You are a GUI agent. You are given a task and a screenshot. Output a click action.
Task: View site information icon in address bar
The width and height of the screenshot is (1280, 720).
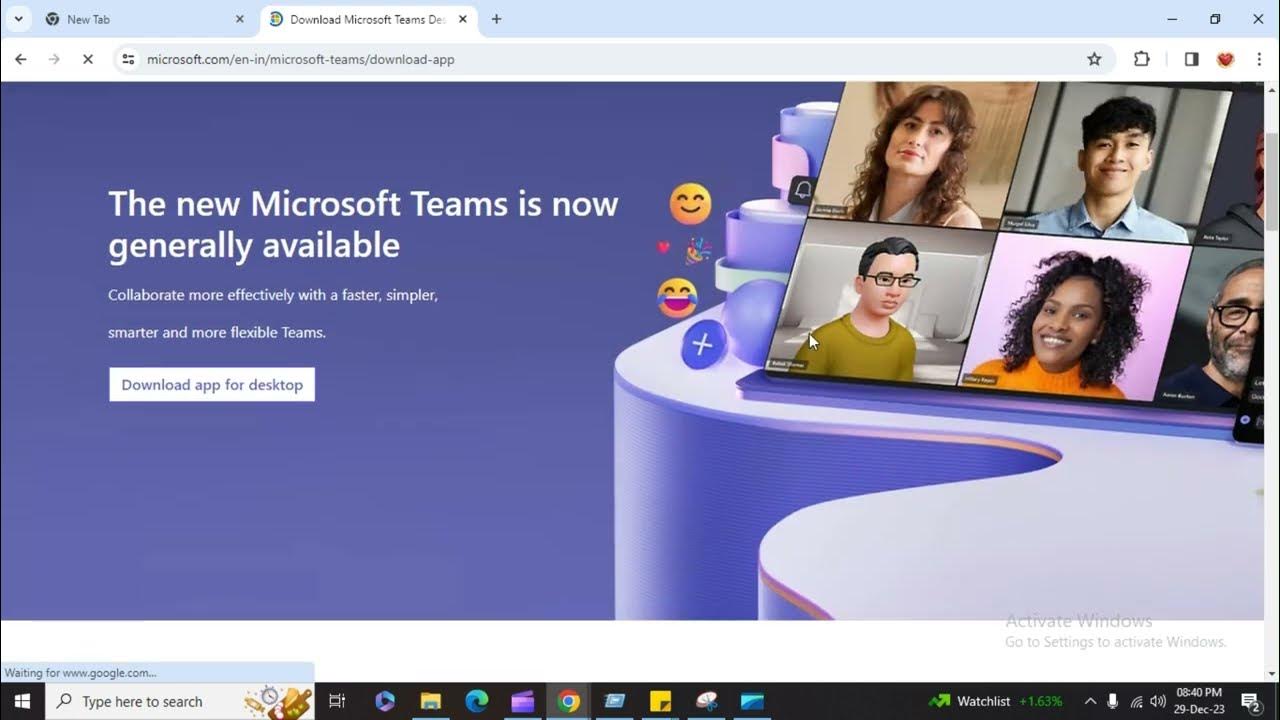128,59
